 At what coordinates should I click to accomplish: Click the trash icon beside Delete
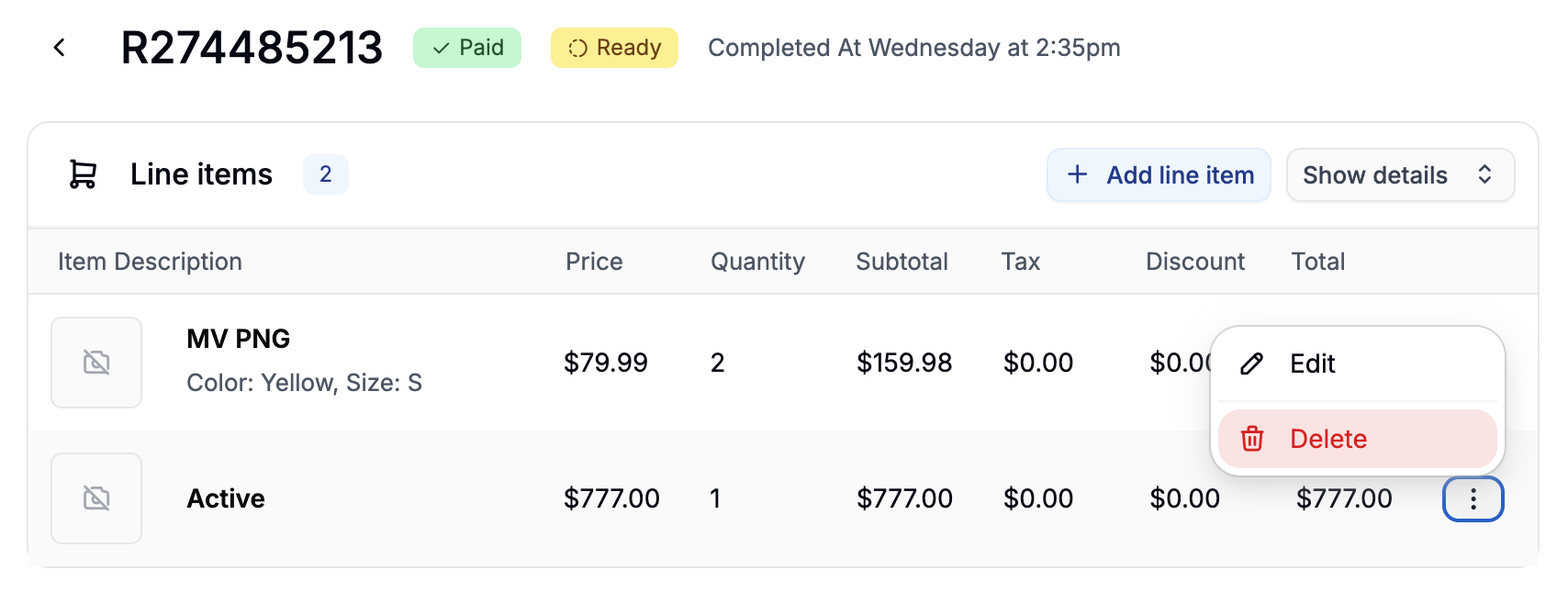pos(1254,439)
